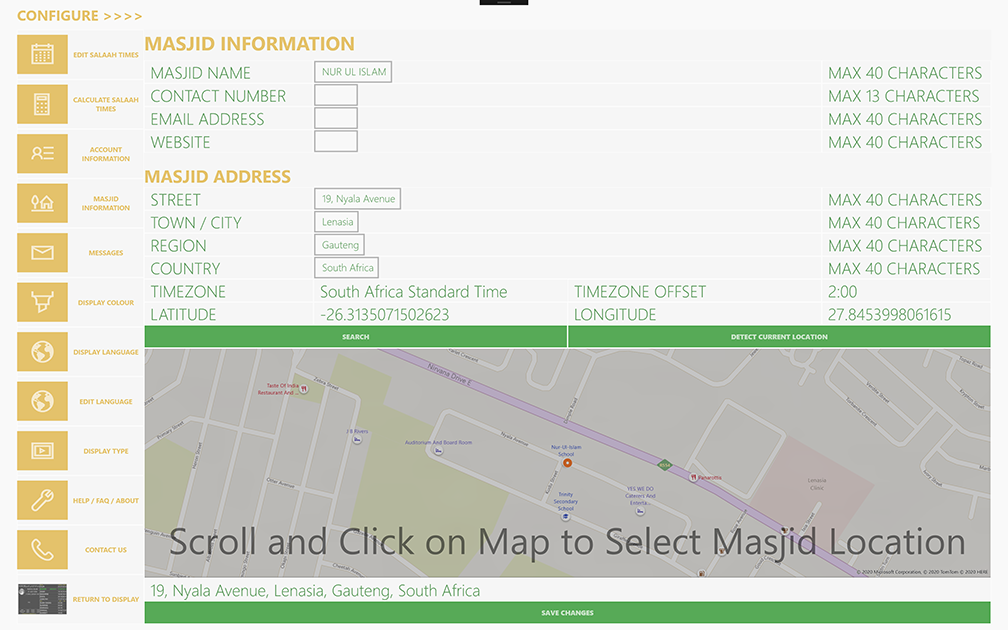Click the Contact Us phone icon

(42, 550)
